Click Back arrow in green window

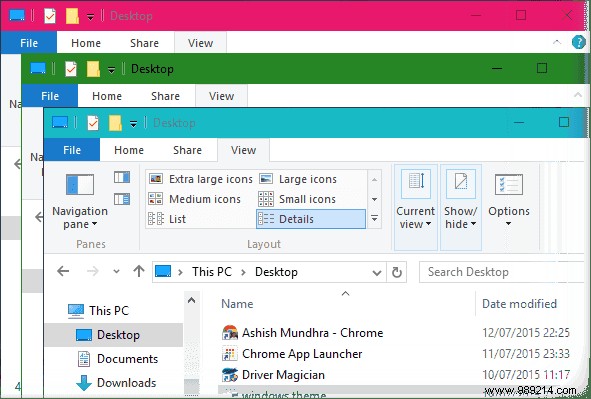(38, 217)
